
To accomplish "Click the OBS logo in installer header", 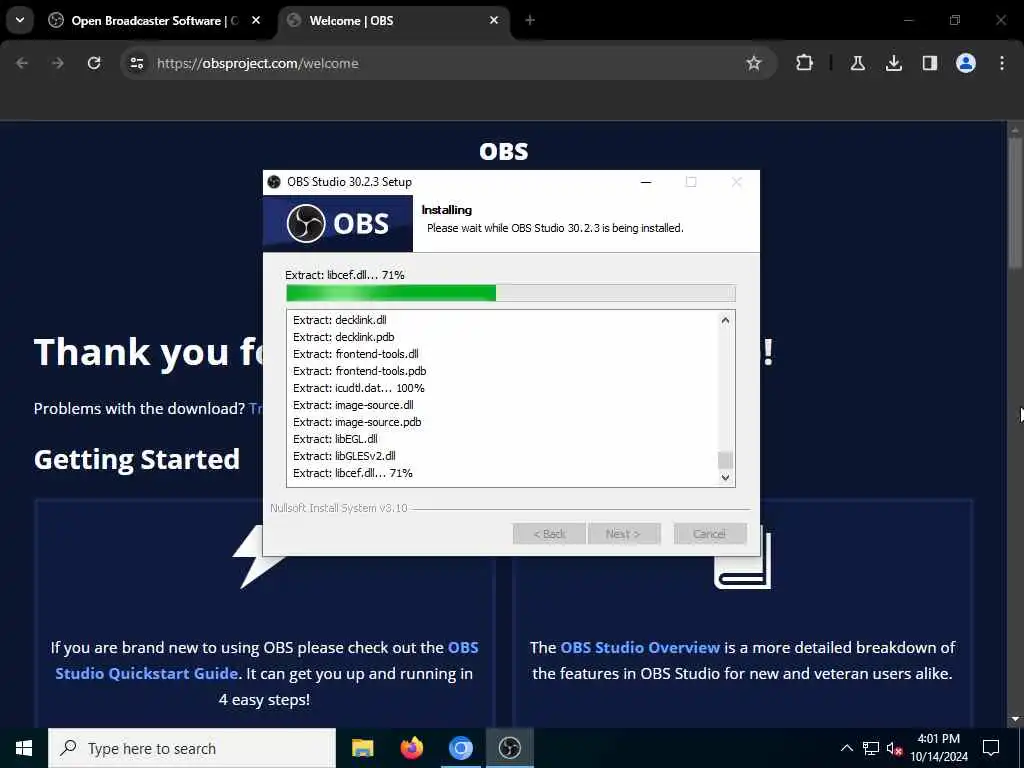I will (338, 223).
